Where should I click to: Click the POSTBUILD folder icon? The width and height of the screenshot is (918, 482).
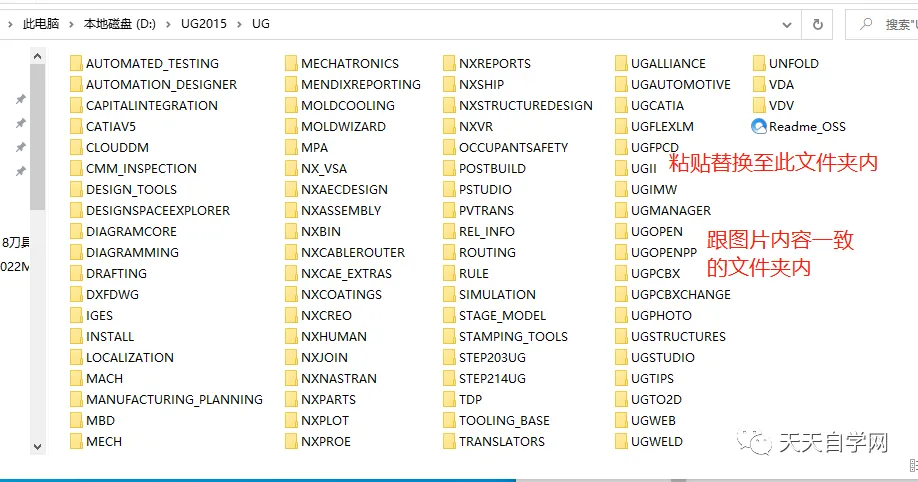click(449, 169)
